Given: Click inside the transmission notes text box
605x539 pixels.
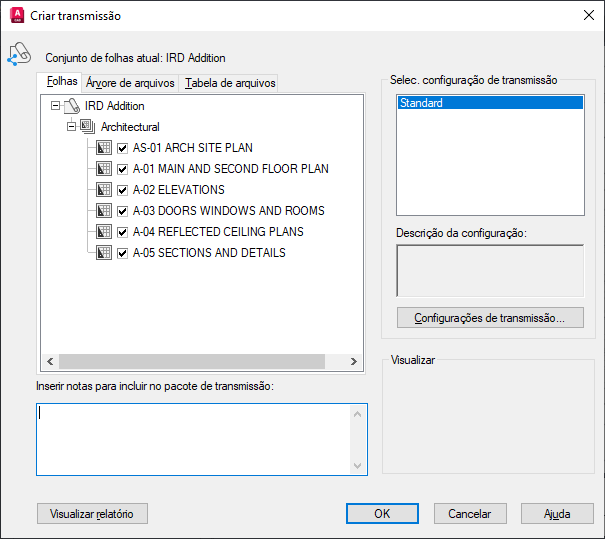Looking at the screenshot, I should pos(195,439).
